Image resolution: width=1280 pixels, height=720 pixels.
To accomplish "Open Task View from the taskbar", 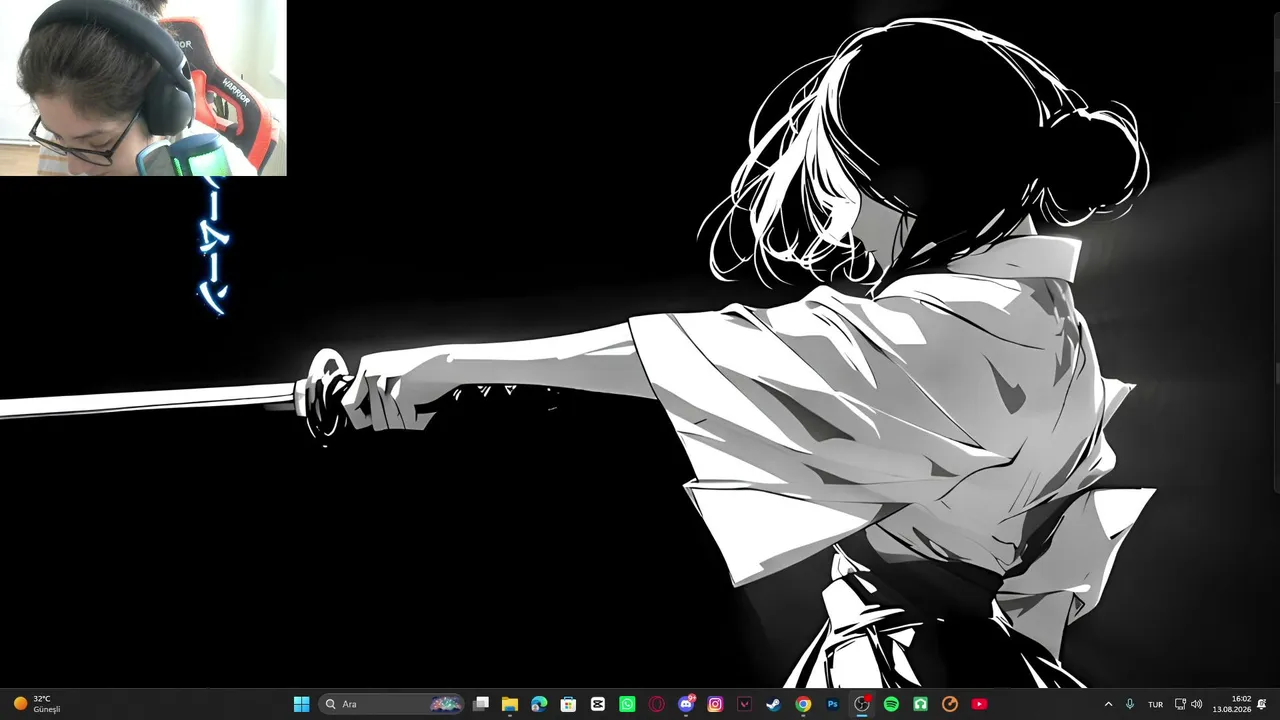I will tap(481, 704).
